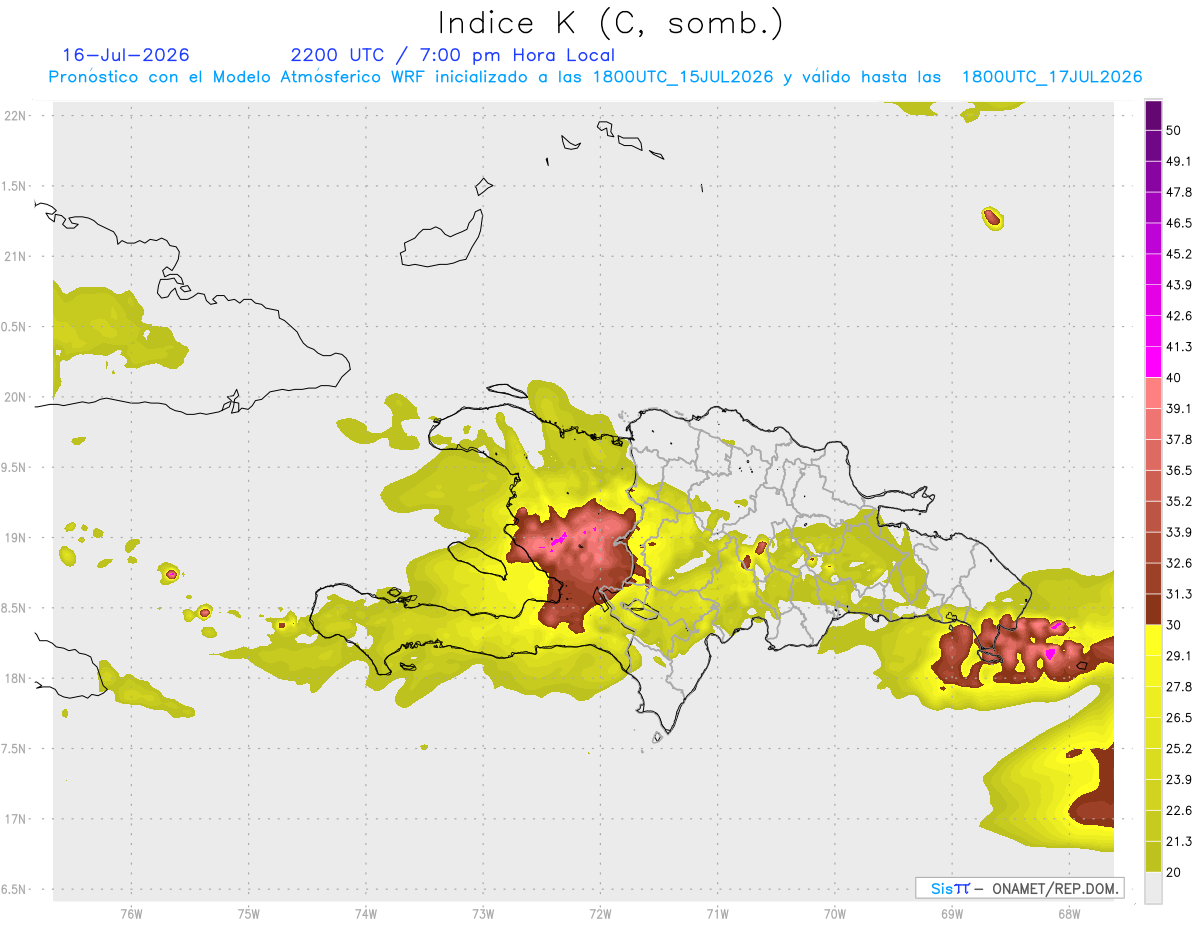Image resolution: width=1200 pixels, height=927 pixels.
Task: Click the colorbar value "41.3"
Action: click(x=1179, y=347)
